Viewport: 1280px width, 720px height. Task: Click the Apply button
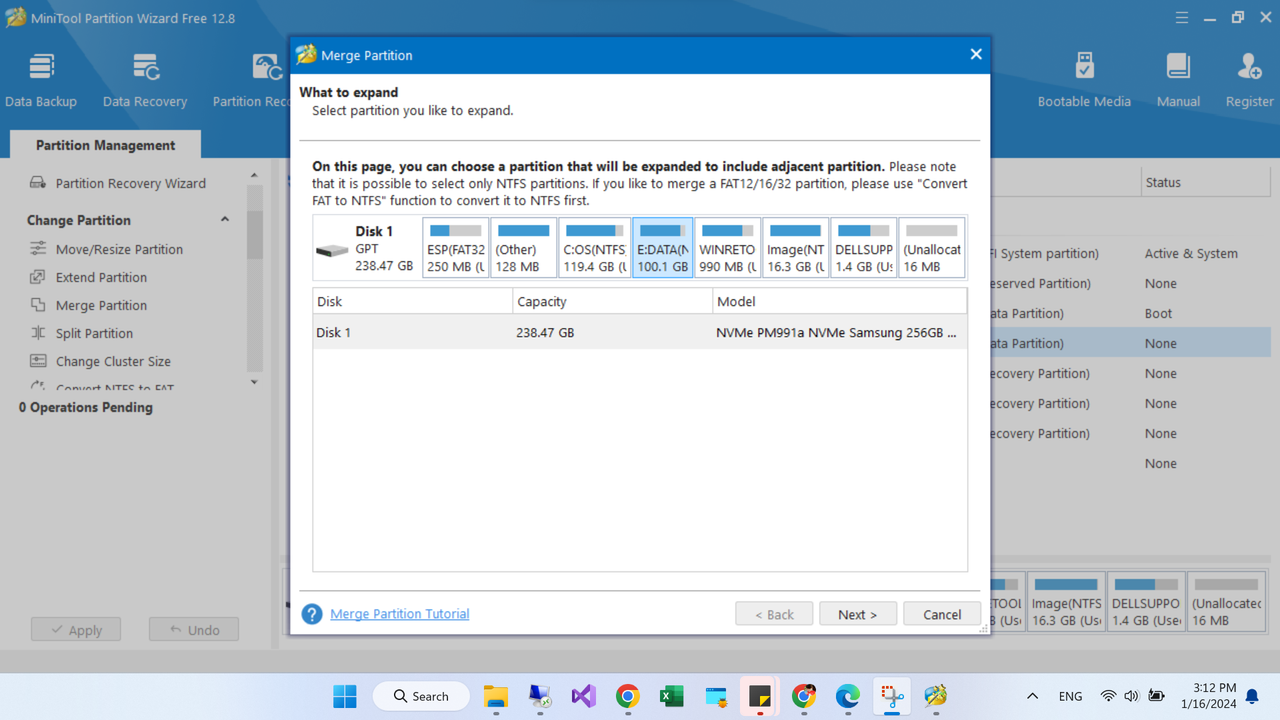click(x=76, y=629)
